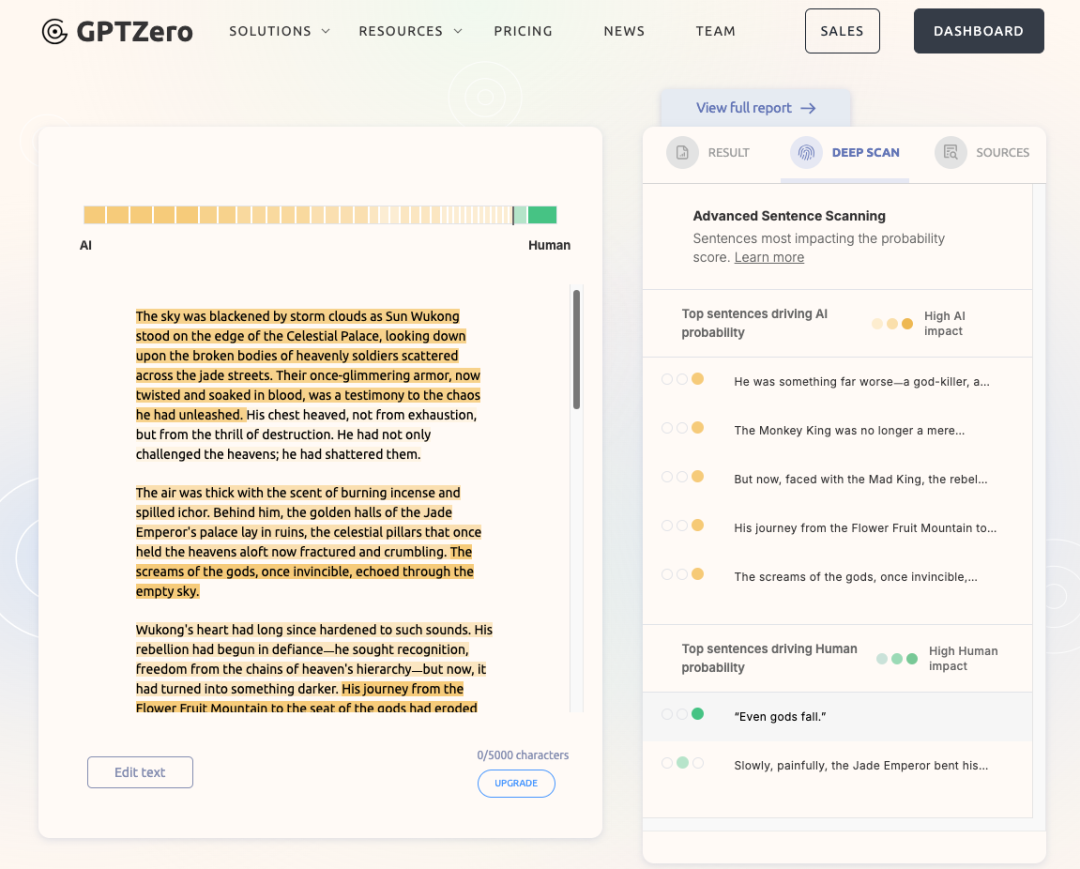The height and width of the screenshot is (869, 1080).
Task: Click the arrow icon beside View full report
Action: [809, 108]
